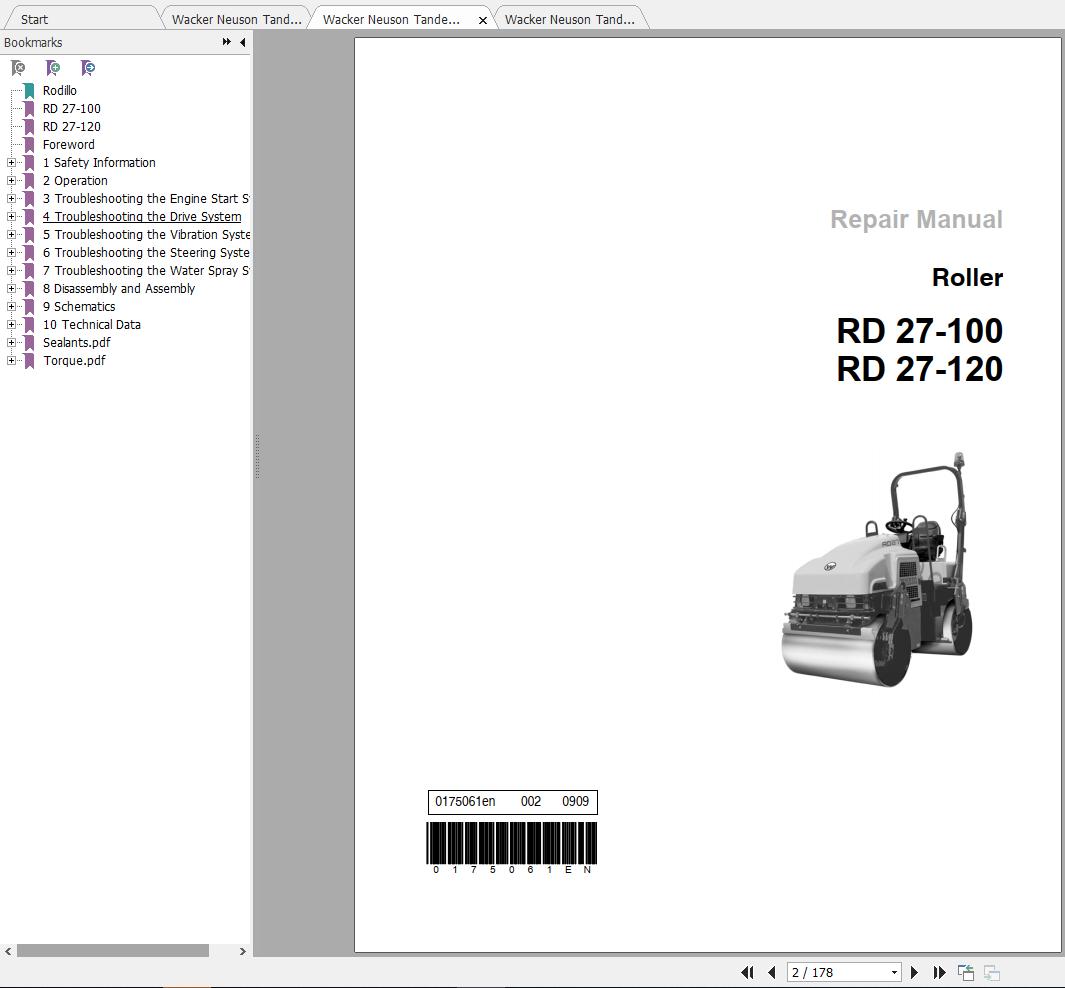Advance to the next page

pyautogui.click(x=914, y=972)
